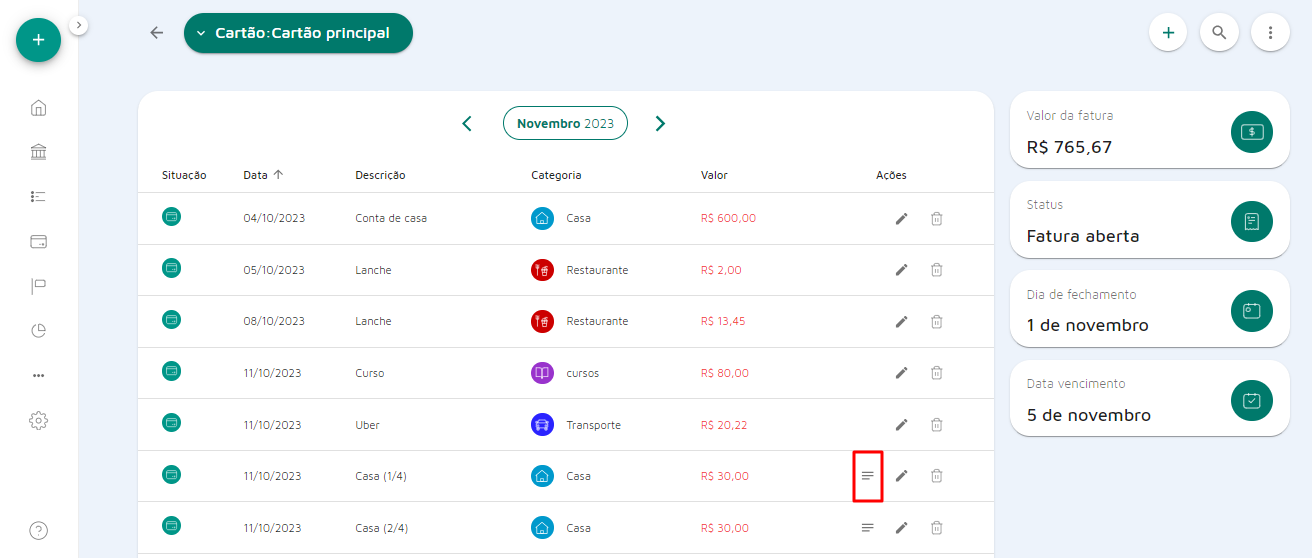Delete the Conta de casa expense
The image size is (1312, 558).
point(937,218)
